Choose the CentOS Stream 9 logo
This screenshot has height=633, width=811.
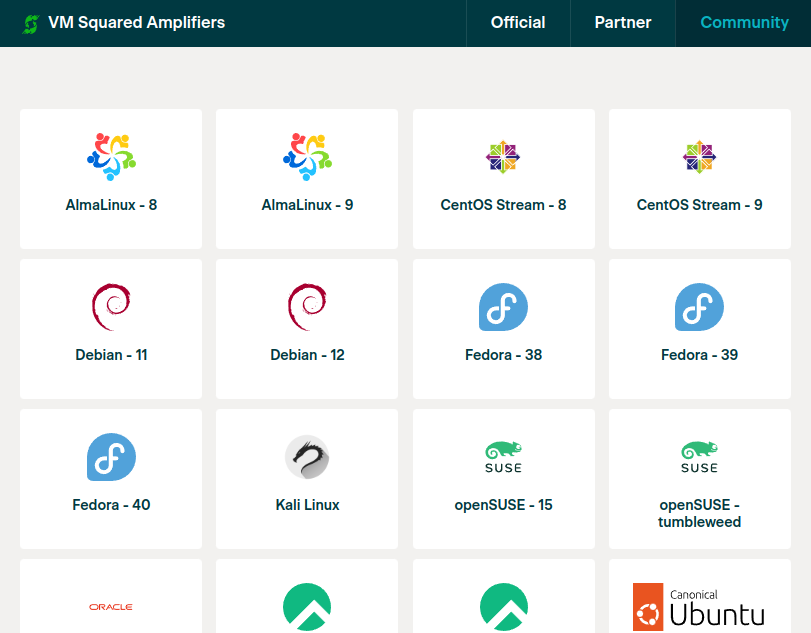[700, 157]
